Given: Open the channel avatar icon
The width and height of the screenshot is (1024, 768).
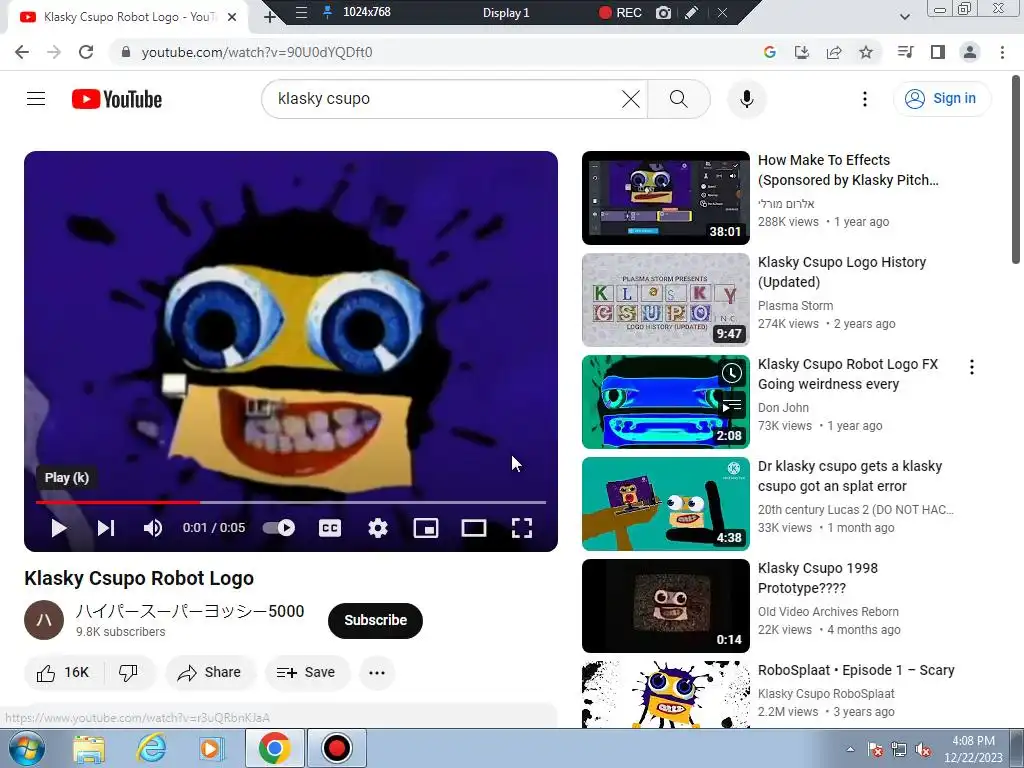Looking at the screenshot, I should (x=44, y=620).
